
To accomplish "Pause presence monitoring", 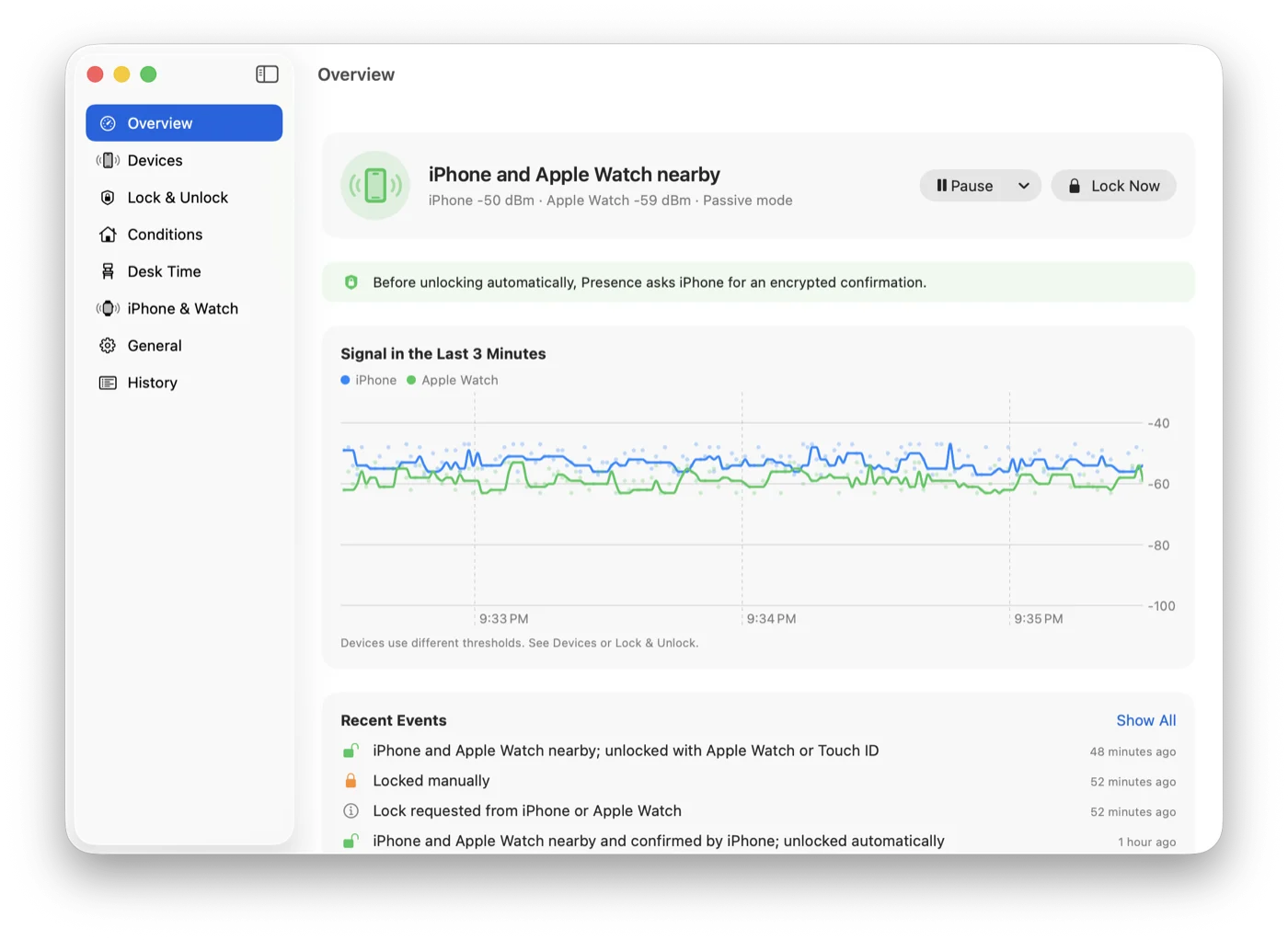I will (x=965, y=186).
